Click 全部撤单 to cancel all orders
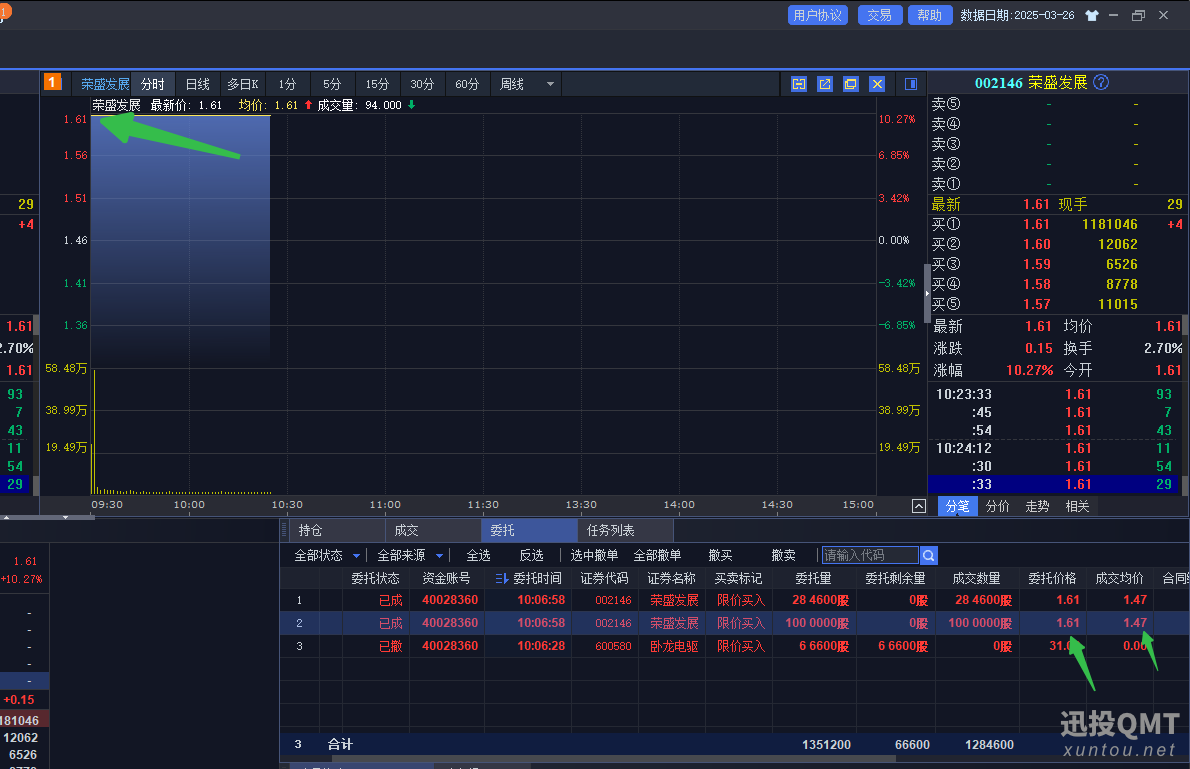 (x=657, y=556)
